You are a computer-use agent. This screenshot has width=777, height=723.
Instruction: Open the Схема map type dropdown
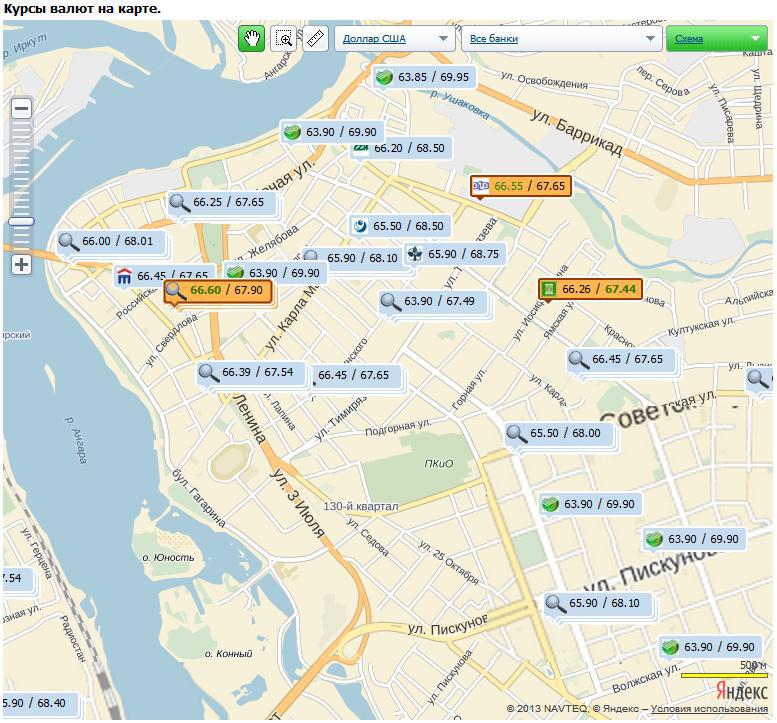(x=716, y=39)
